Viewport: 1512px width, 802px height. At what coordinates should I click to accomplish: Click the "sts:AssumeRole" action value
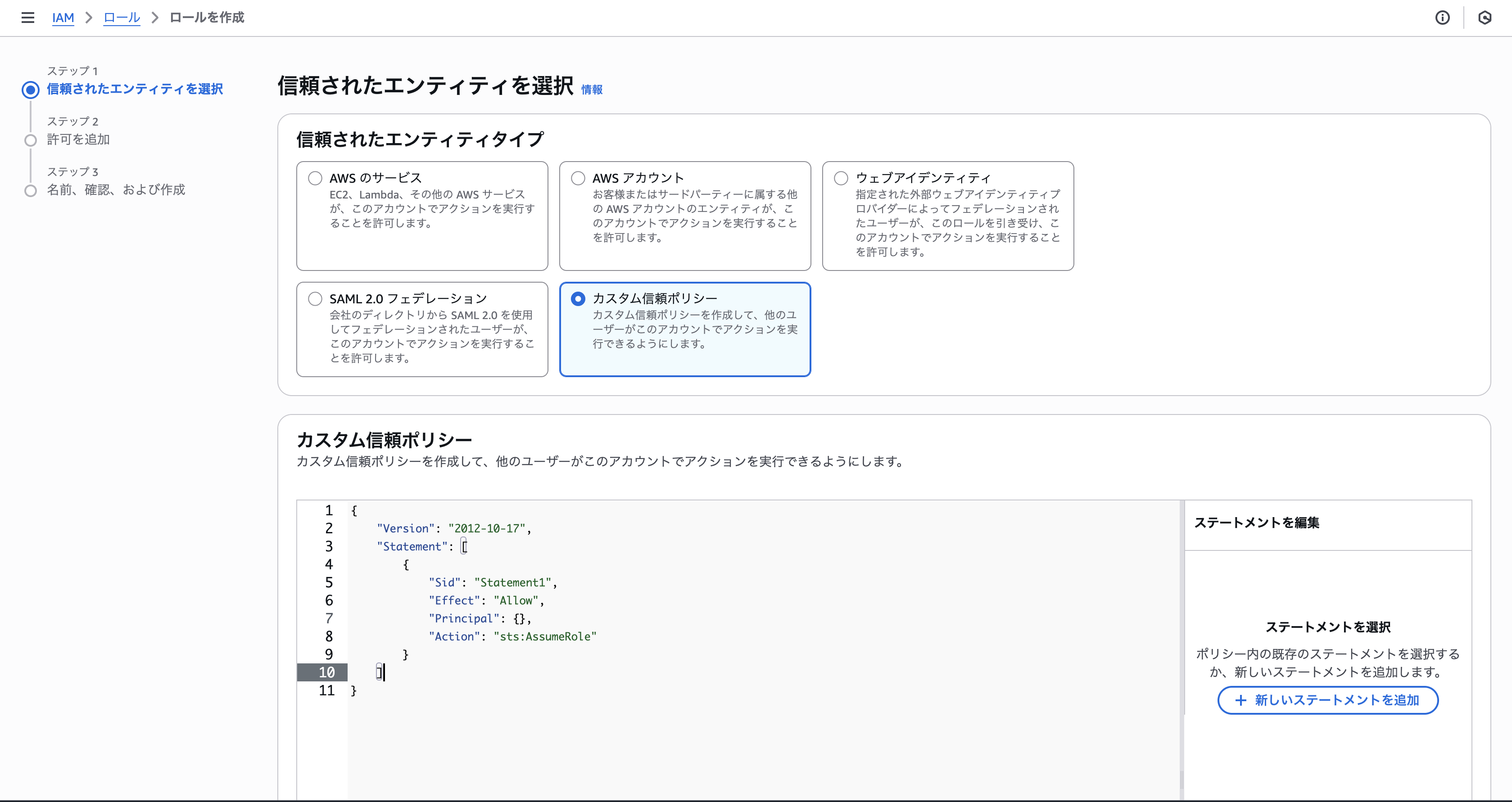(x=545, y=636)
